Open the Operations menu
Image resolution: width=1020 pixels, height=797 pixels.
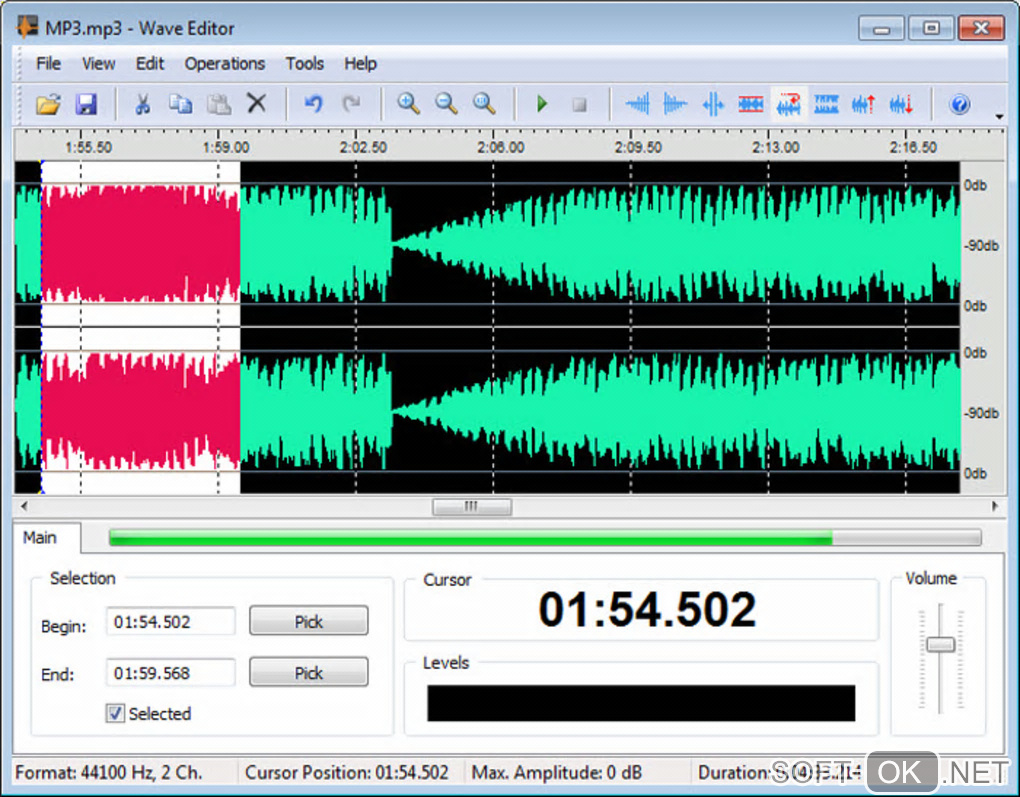(224, 64)
